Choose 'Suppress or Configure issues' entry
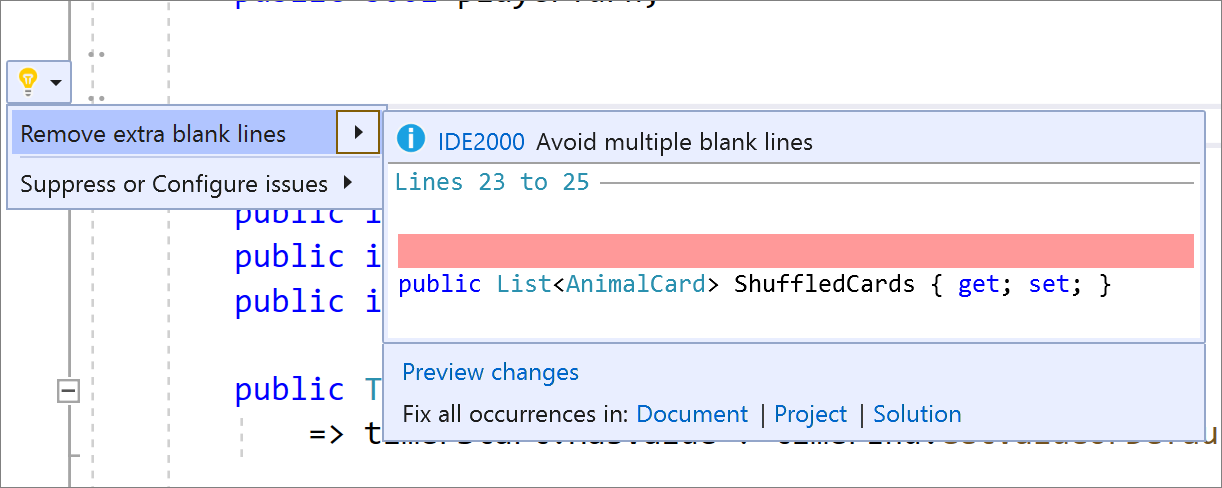The height and width of the screenshot is (488, 1222). pyautogui.click(x=174, y=184)
